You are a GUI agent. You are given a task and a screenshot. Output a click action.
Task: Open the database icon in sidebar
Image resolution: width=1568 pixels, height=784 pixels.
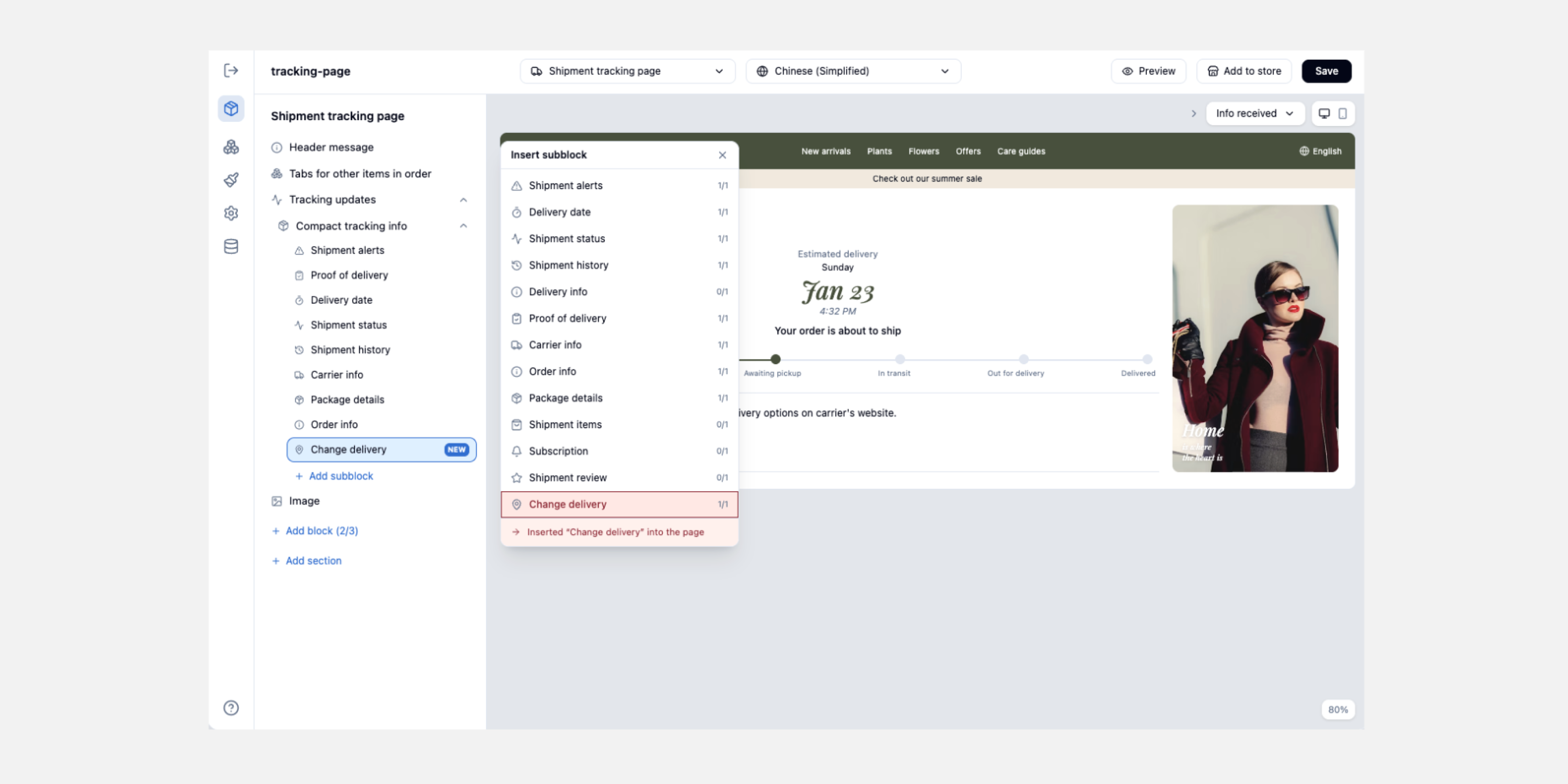pos(230,247)
